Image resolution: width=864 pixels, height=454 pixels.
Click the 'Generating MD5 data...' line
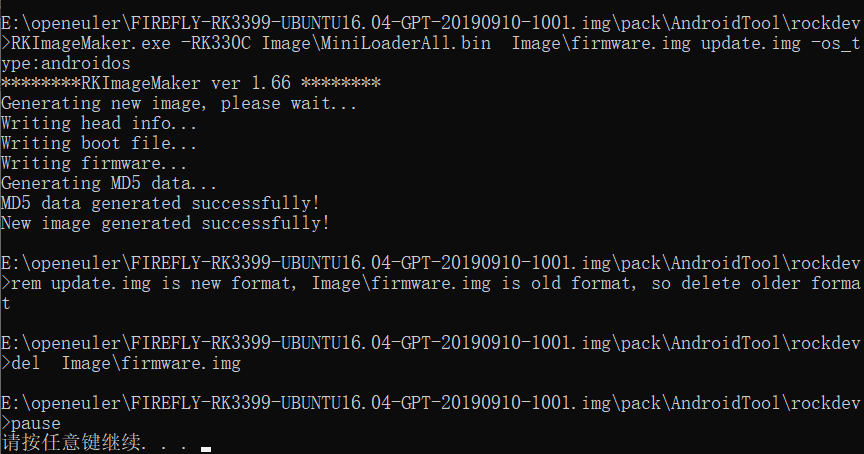click(x=109, y=183)
